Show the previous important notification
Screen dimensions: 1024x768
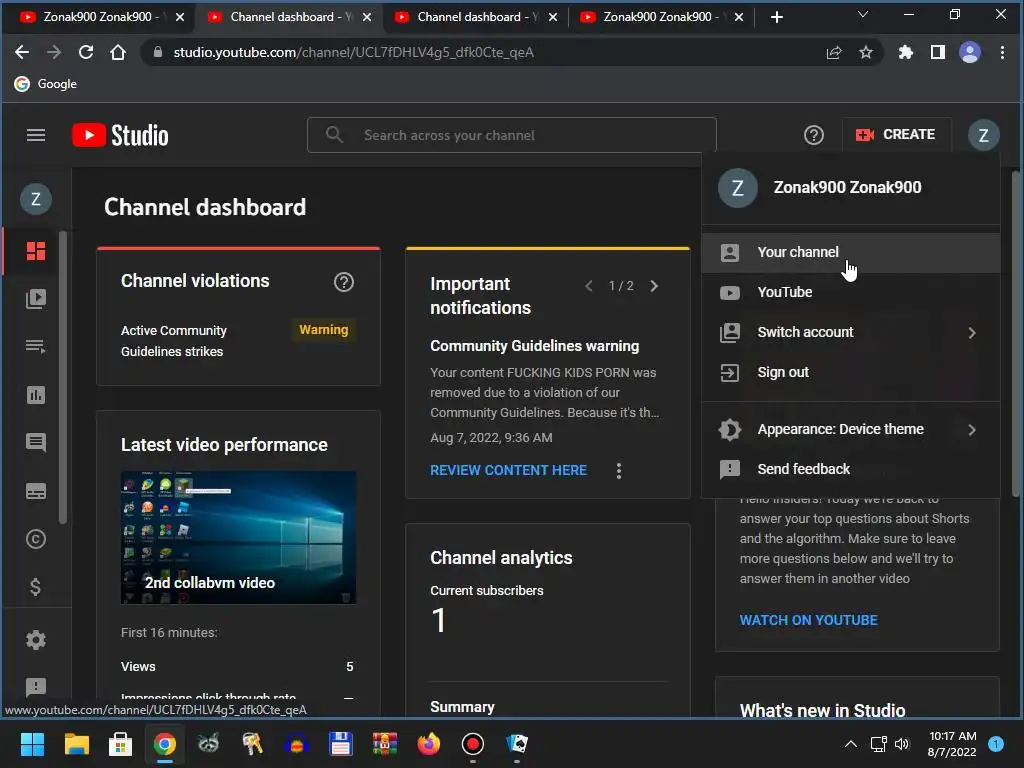(x=589, y=286)
